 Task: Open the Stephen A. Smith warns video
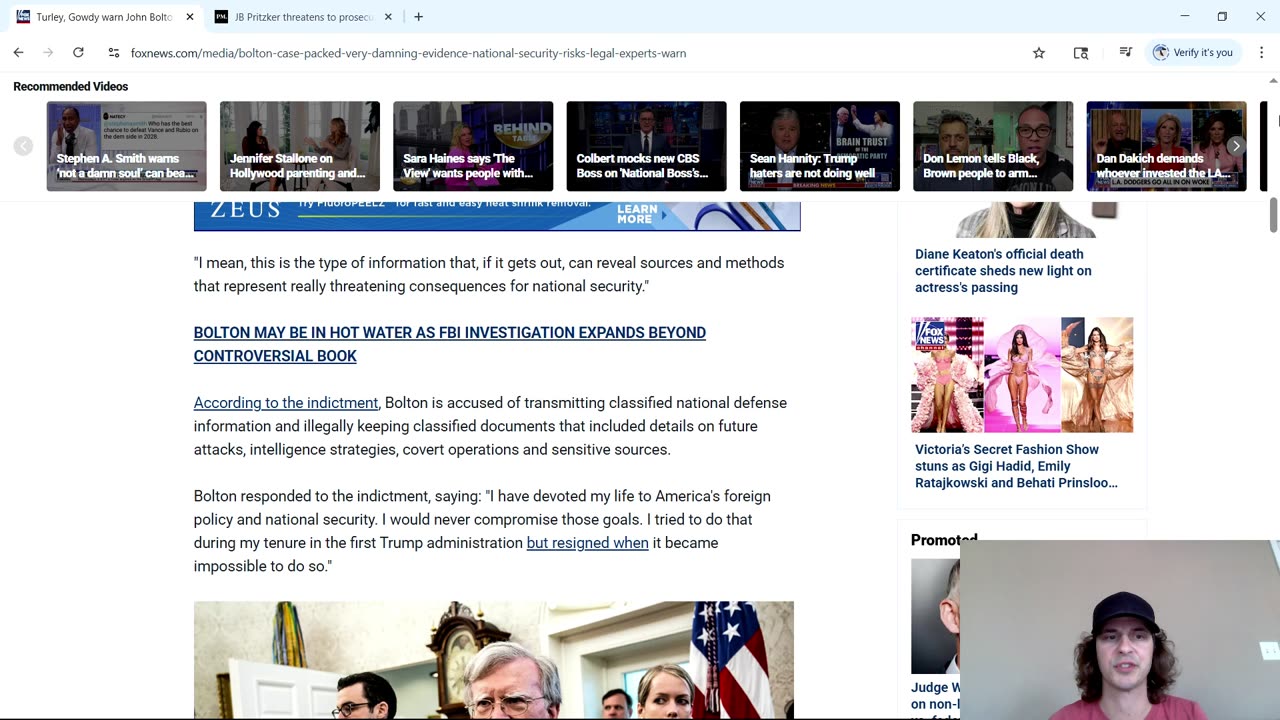click(126, 146)
